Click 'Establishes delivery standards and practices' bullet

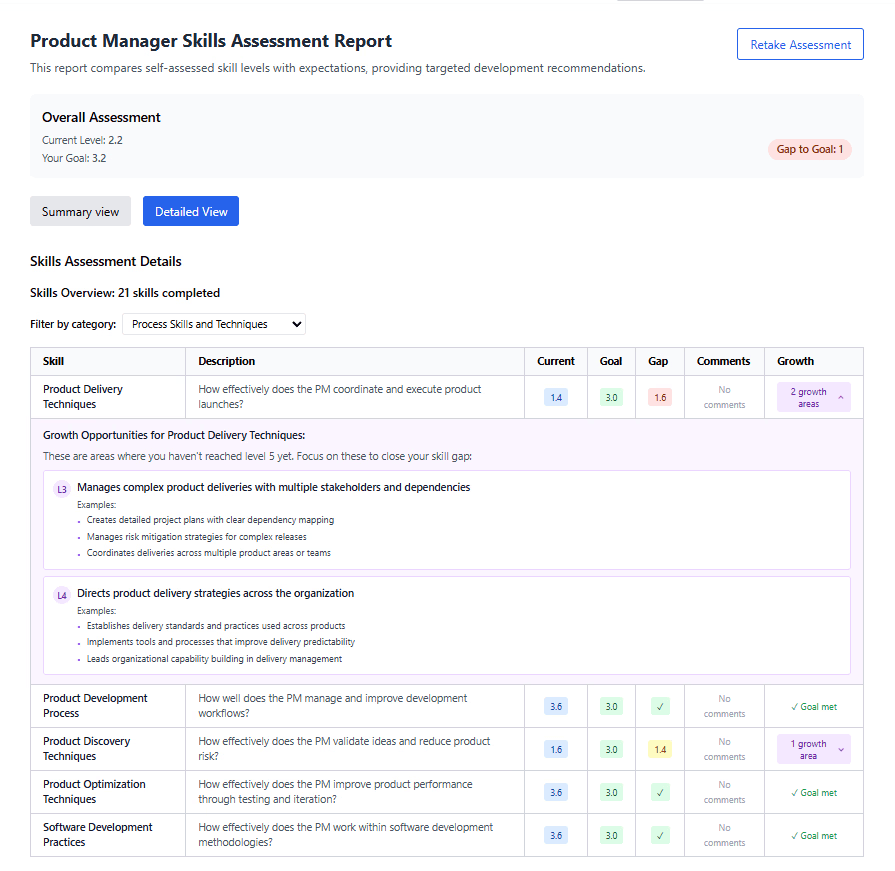216,626
